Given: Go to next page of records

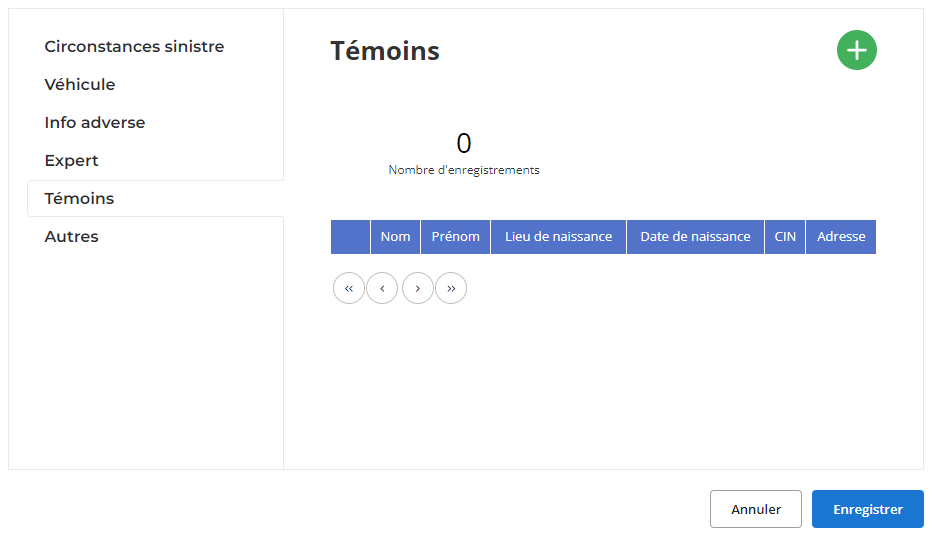Looking at the screenshot, I should (x=418, y=288).
